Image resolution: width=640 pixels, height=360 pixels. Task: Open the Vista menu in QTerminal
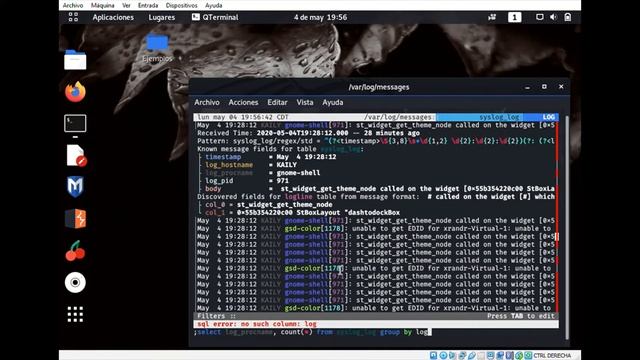pyautogui.click(x=304, y=102)
